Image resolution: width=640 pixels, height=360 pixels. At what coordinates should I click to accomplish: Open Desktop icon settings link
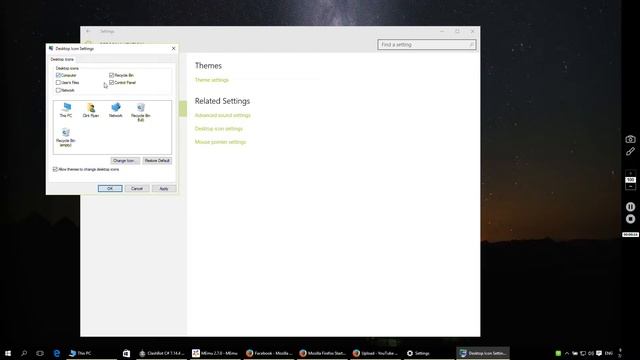pos(218,129)
